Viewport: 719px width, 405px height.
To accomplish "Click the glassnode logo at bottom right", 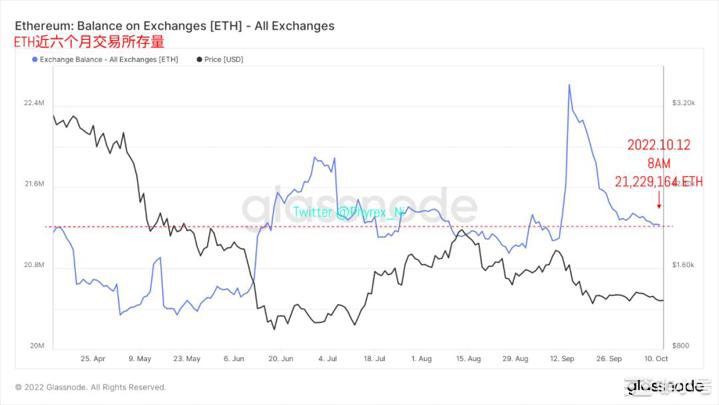I will (664, 387).
